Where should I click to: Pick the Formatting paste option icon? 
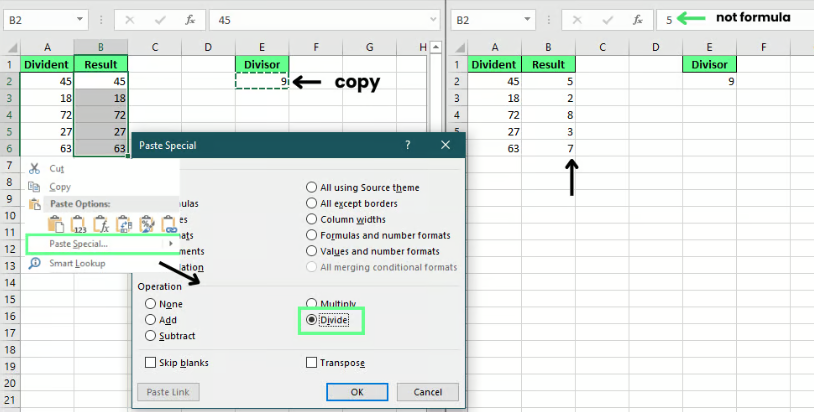[x=146, y=224]
